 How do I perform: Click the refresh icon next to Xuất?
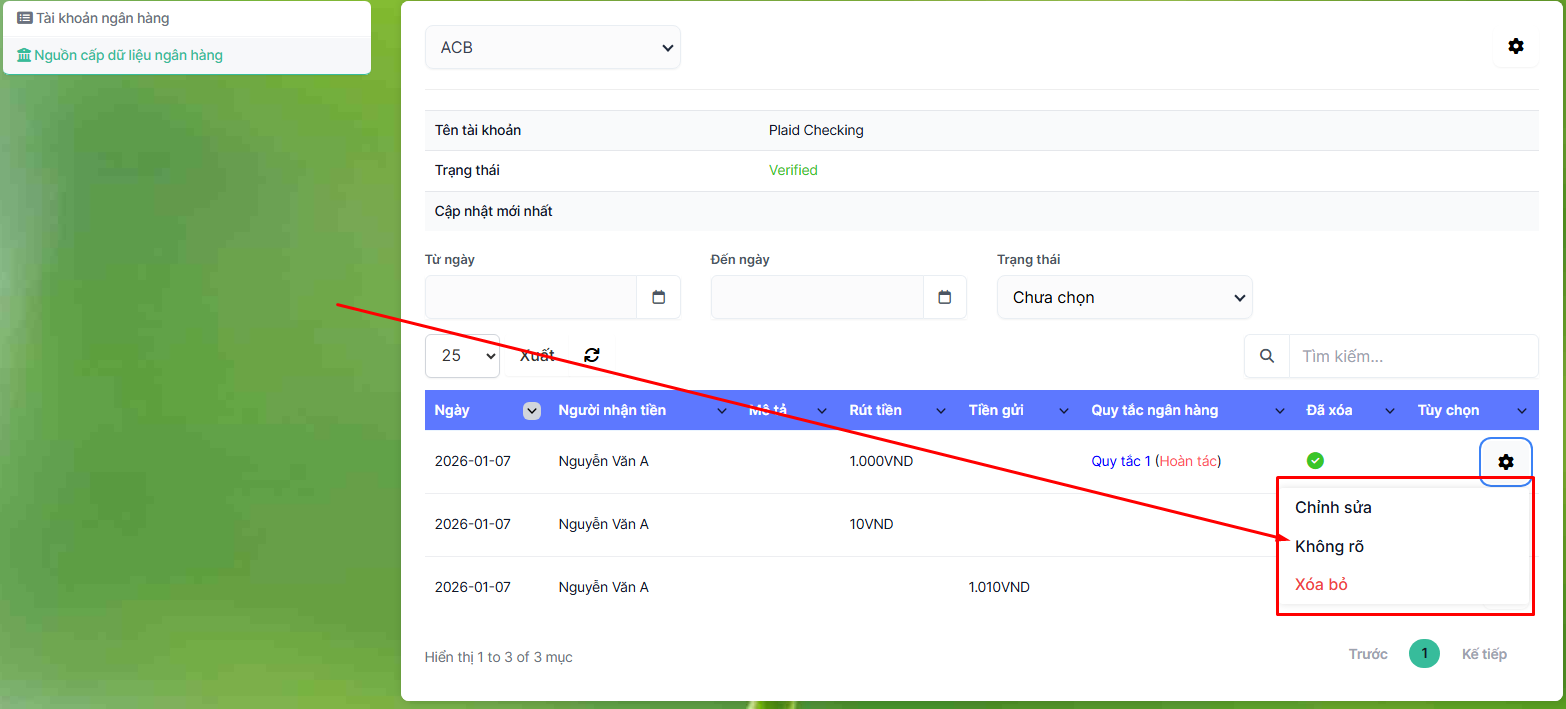(x=592, y=355)
